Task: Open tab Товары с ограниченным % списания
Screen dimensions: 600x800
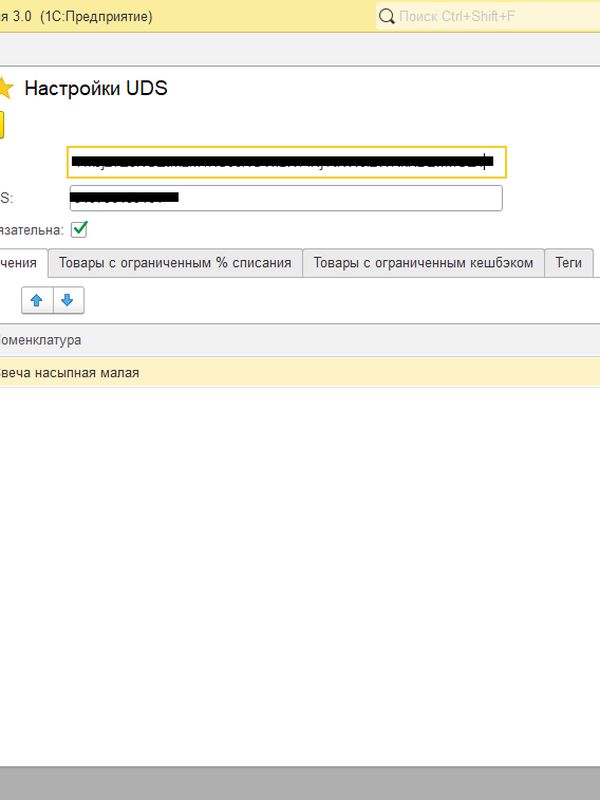Action: pyautogui.click(x=175, y=263)
